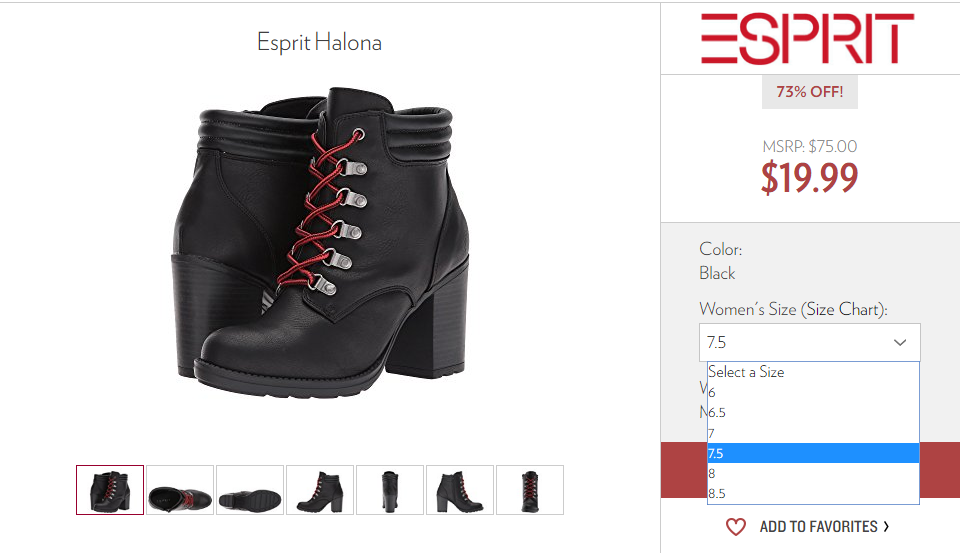Show the back heel view thumbnail

point(390,490)
